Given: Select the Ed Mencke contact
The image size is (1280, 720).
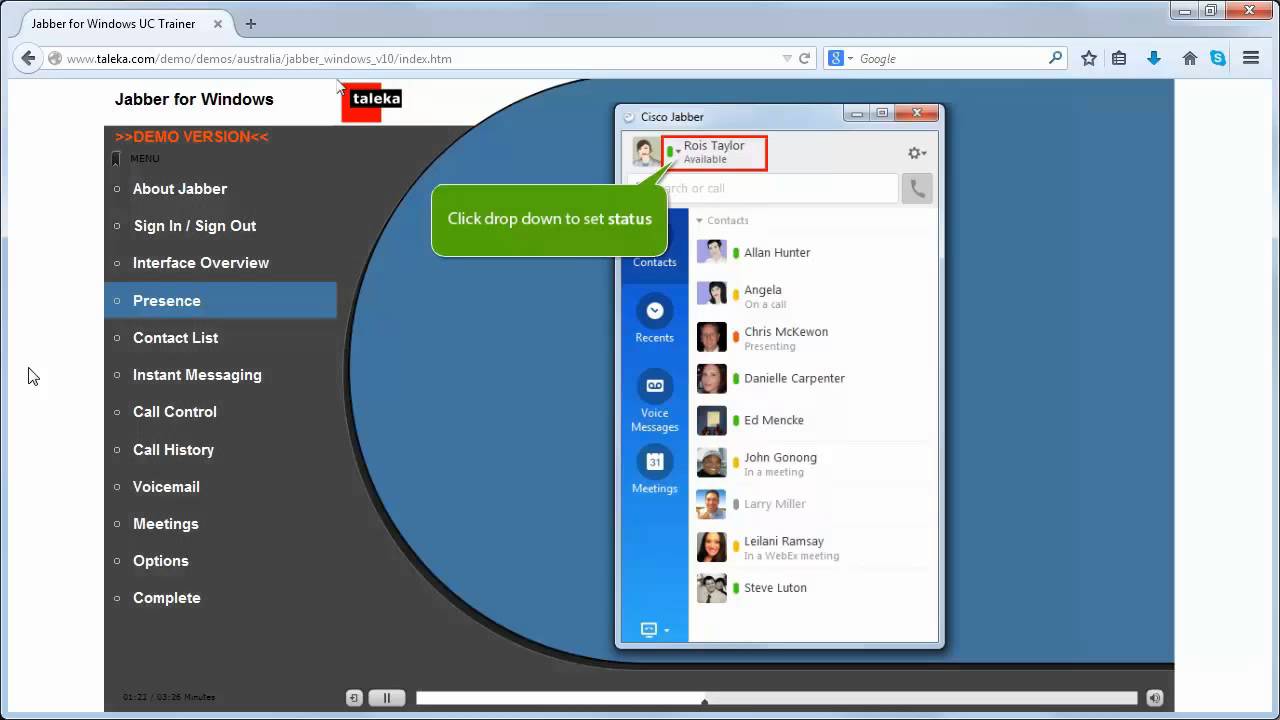Looking at the screenshot, I should 813,420.
